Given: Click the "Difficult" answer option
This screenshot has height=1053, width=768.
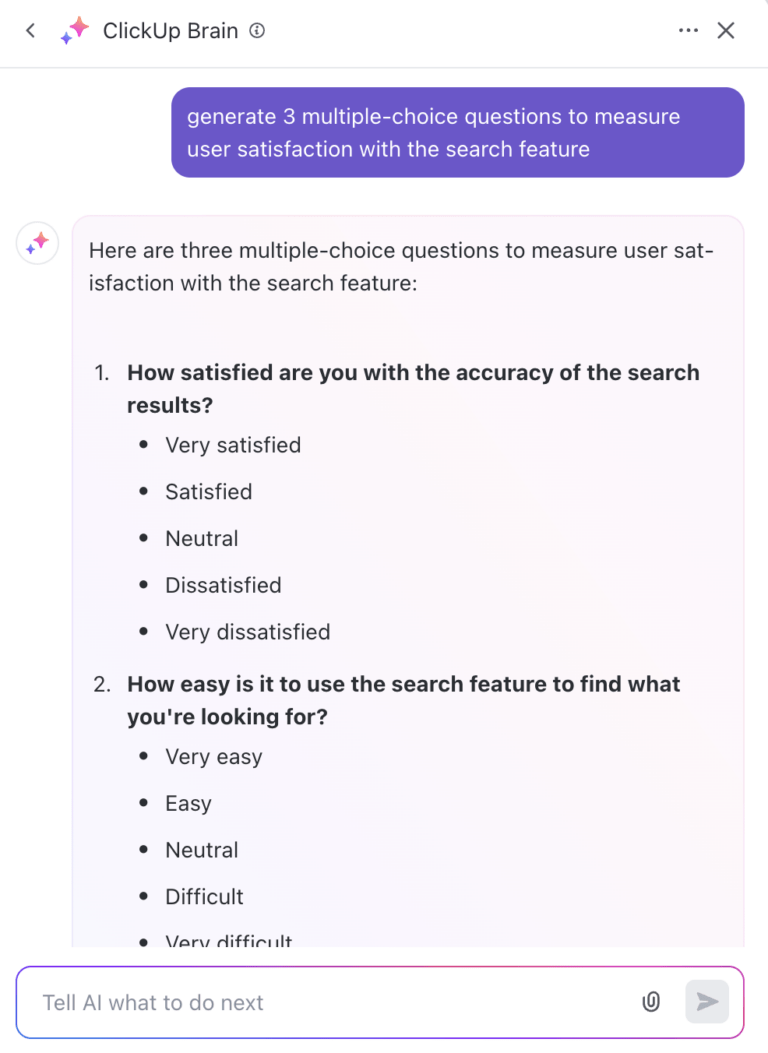Looking at the screenshot, I should (204, 897).
